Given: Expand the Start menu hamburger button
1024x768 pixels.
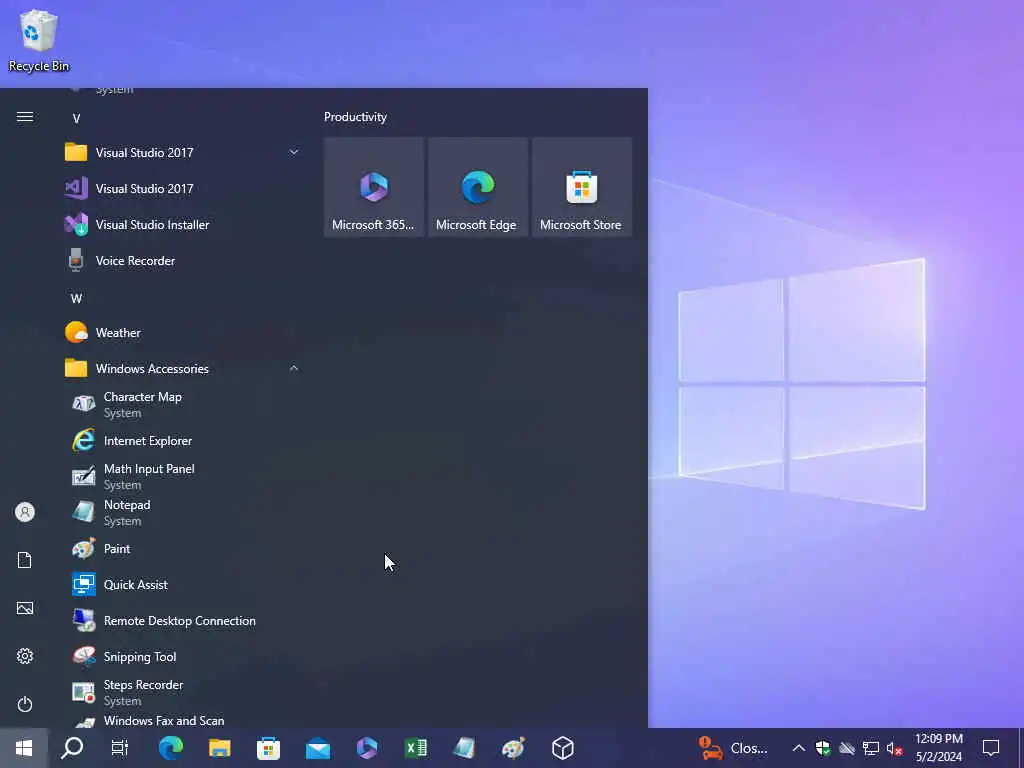Looking at the screenshot, I should click(25, 117).
